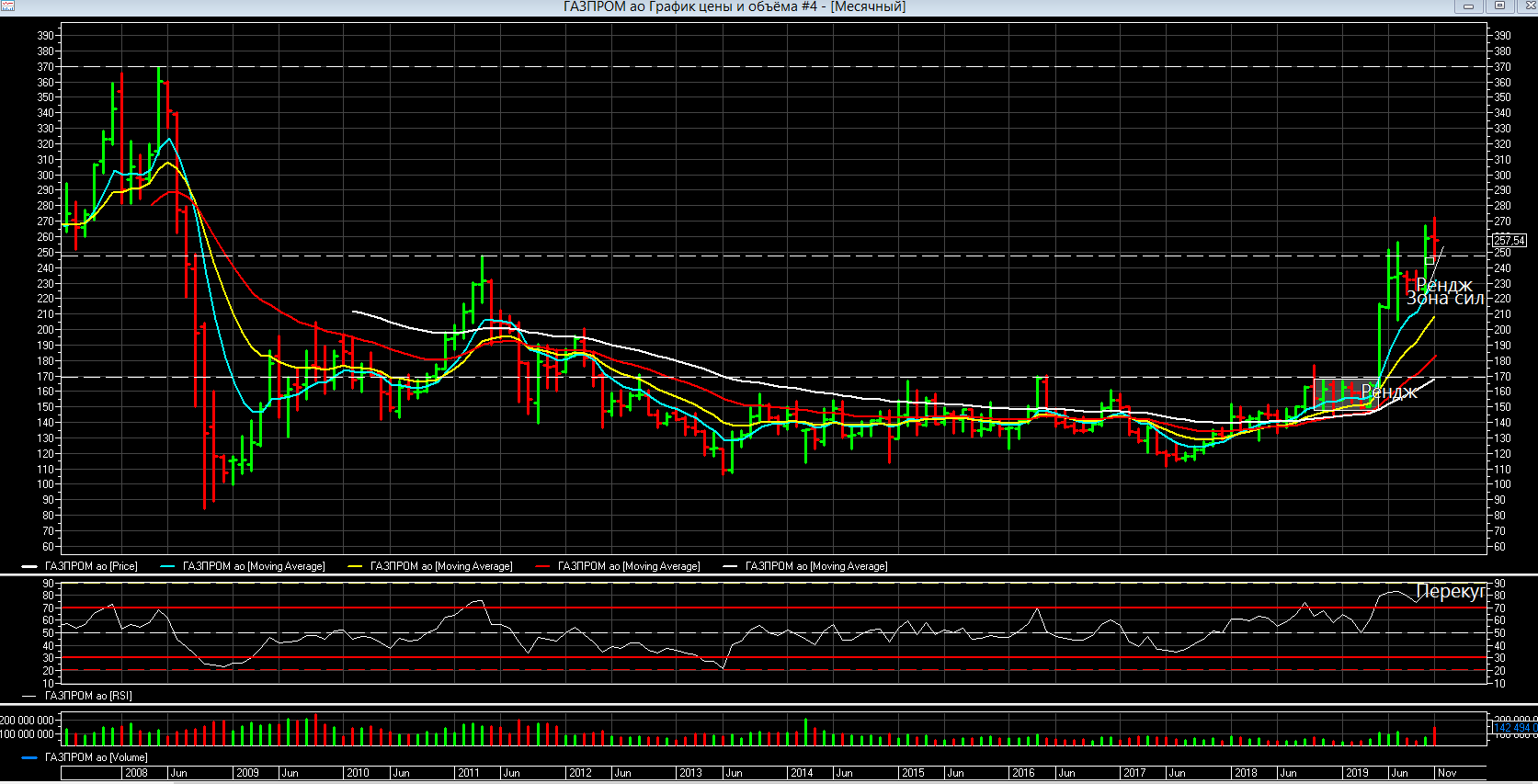Viewport: 1538px width, 784px height.
Task: Select the ГАЗПРОМ ао [Price] legend entry
Action: (x=80, y=566)
